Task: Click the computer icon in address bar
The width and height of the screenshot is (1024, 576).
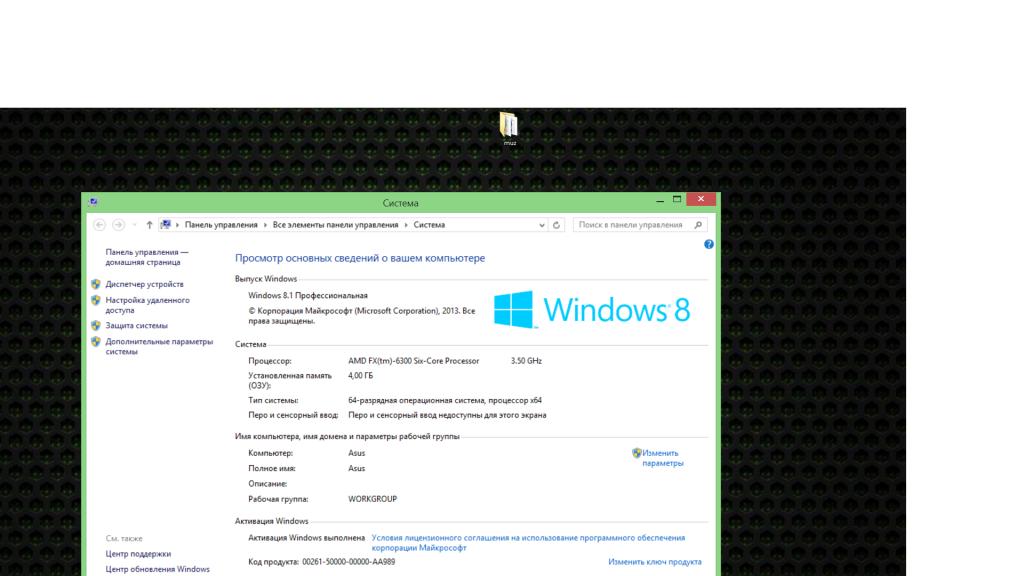Action: pyautogui.click(x=166, y=225)
